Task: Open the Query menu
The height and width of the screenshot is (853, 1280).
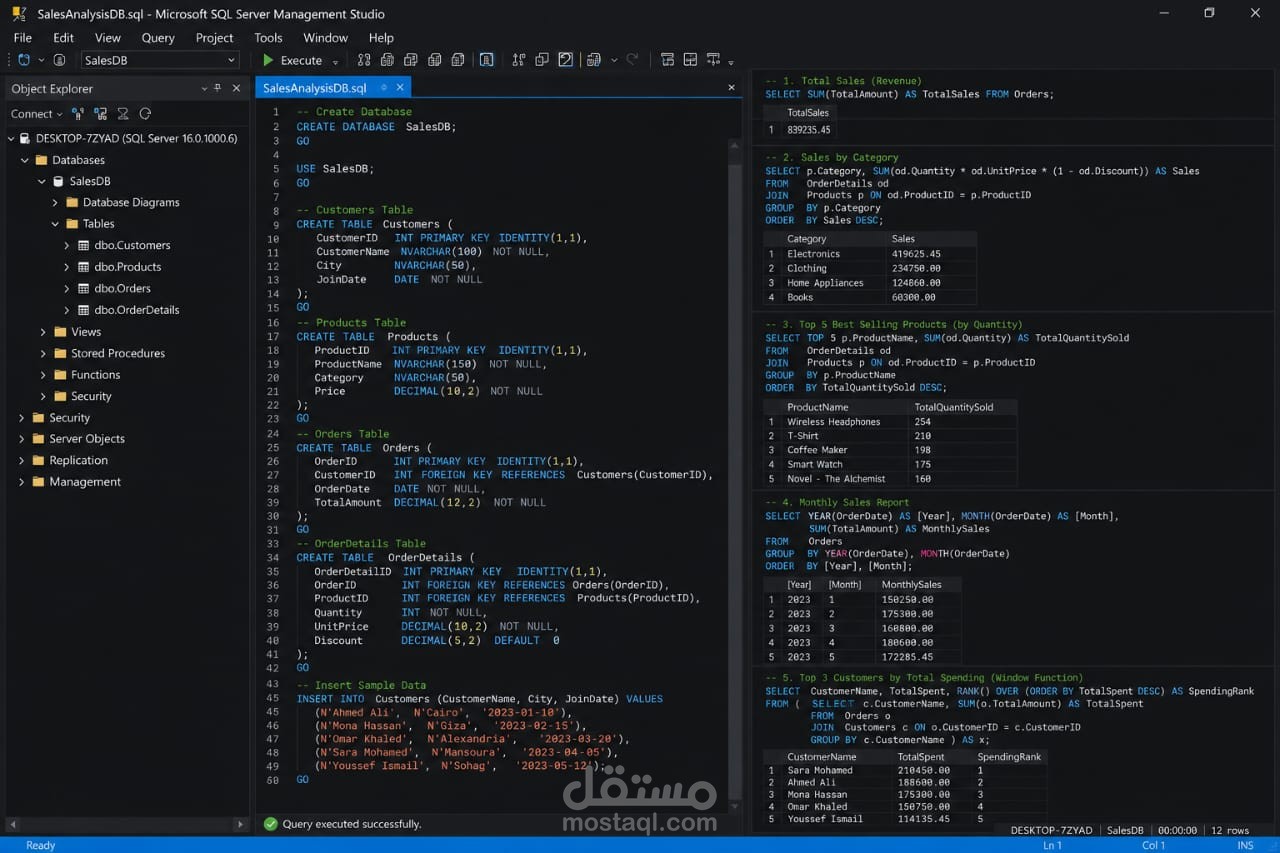Action: click(158, 37)
